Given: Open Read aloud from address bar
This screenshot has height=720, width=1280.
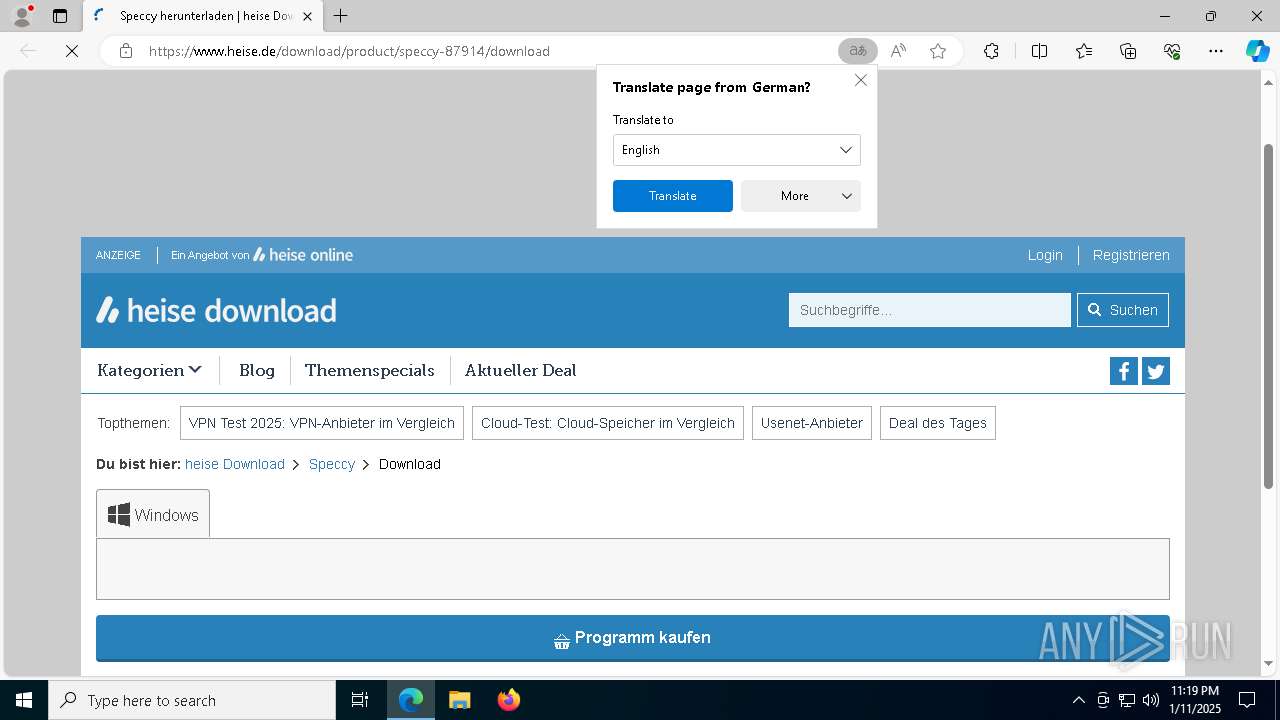Looking at the screenshot, I should [x=898, y=51].
